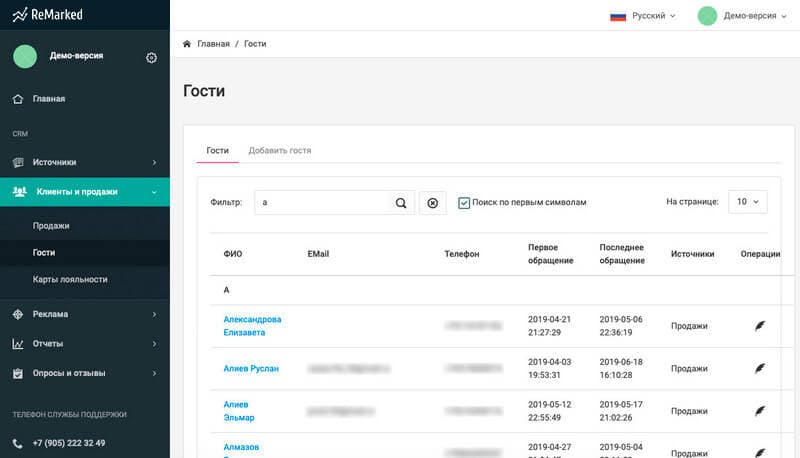Open guest Алмазов link

[241, 447]
